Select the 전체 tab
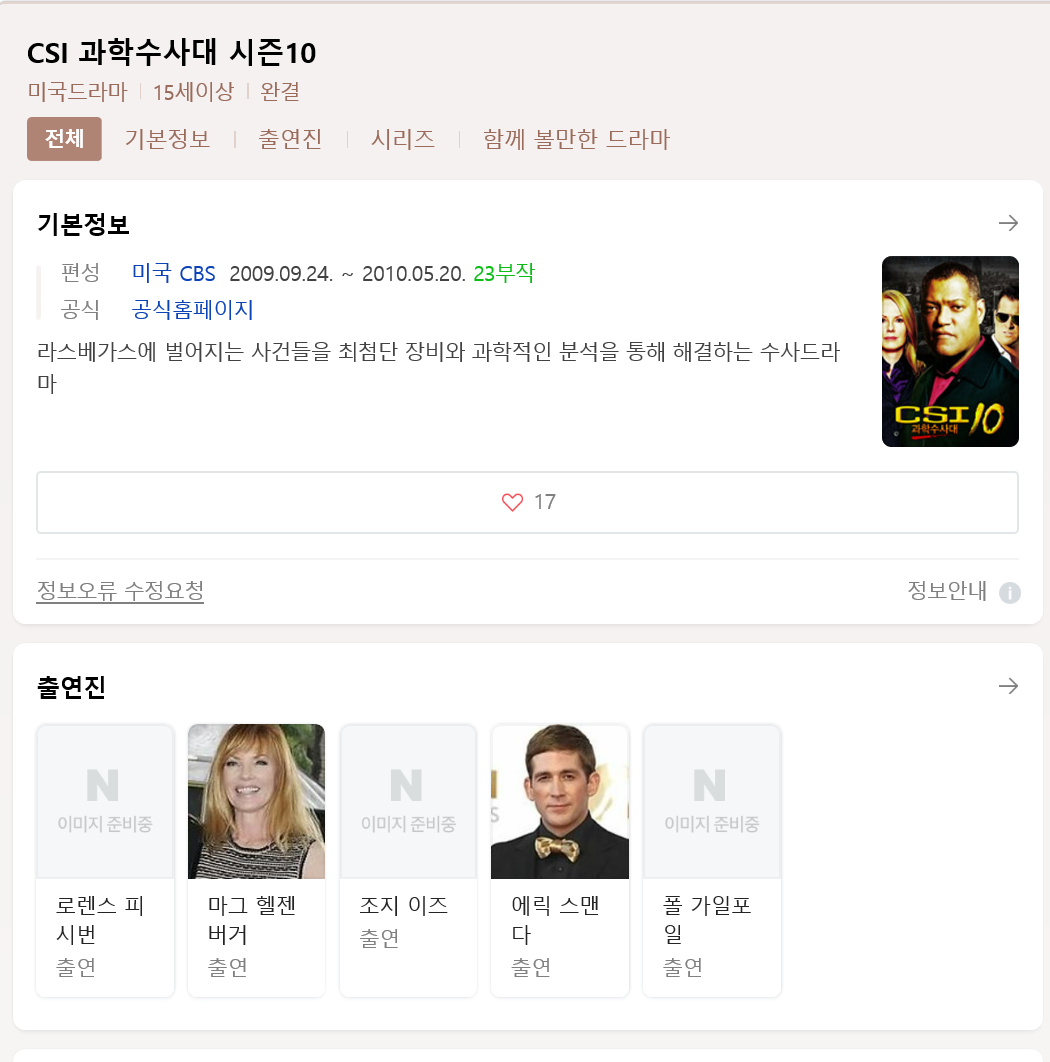 click(64, 139)
